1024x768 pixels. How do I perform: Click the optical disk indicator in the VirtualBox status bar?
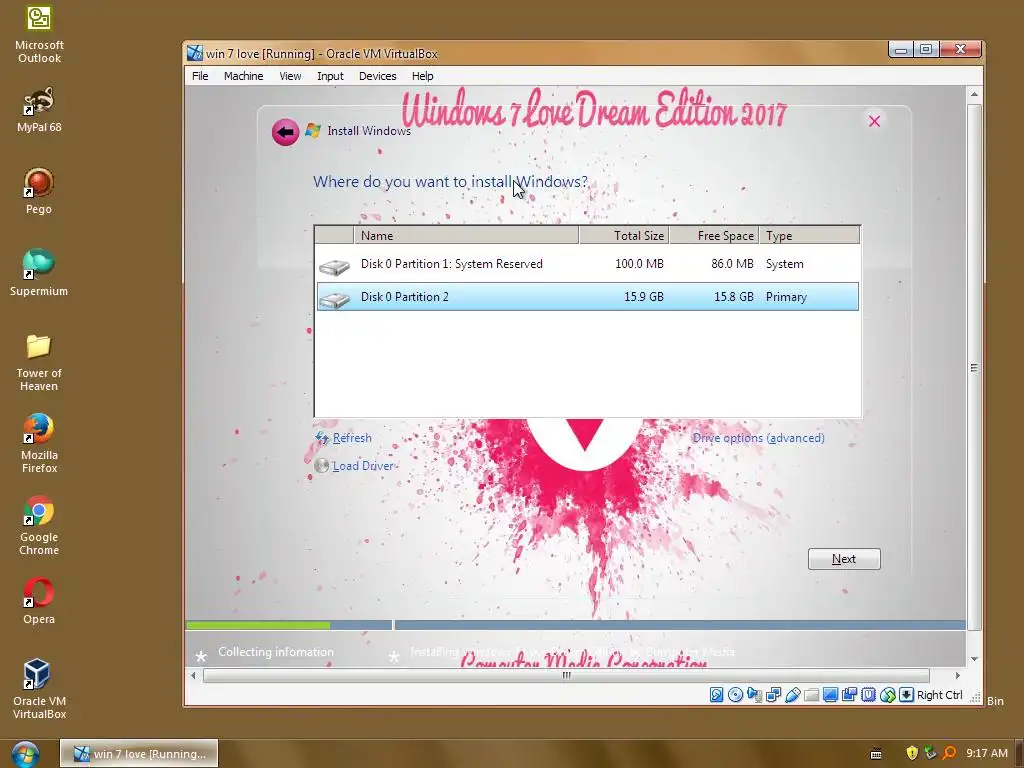(x=735, y=695)
